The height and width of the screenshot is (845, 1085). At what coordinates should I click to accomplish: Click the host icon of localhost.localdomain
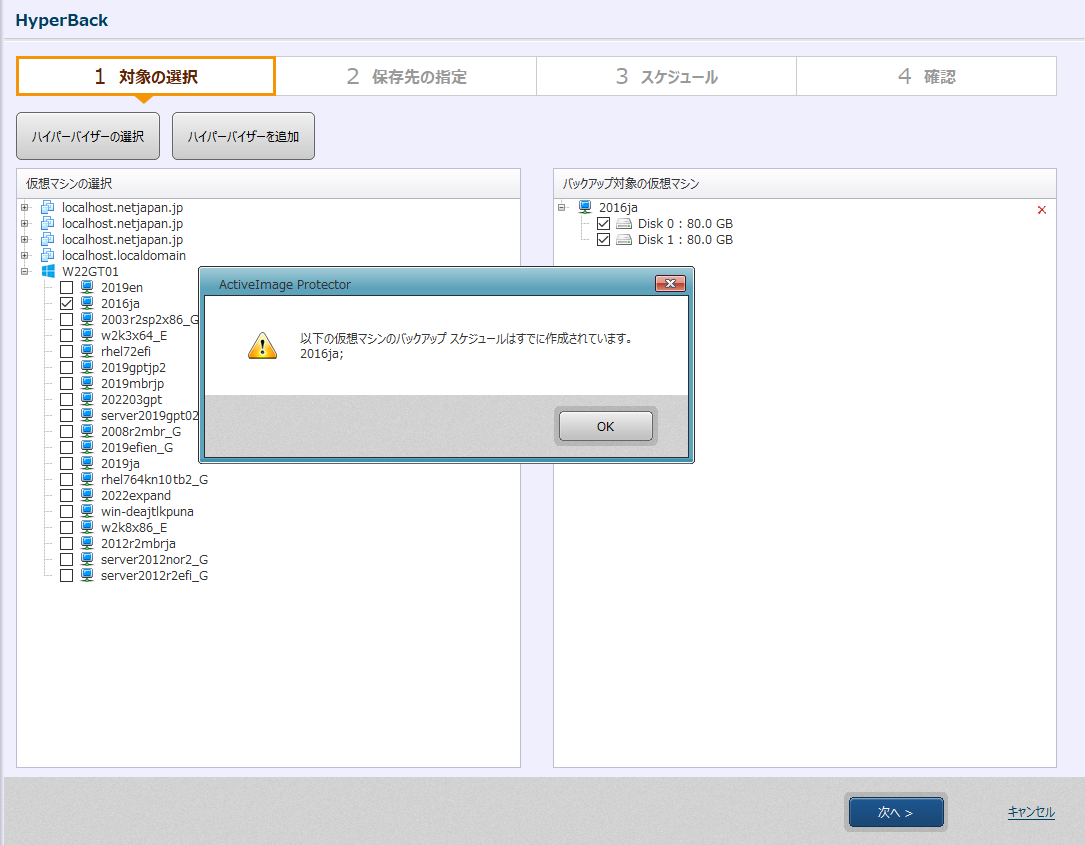[48, 255]
